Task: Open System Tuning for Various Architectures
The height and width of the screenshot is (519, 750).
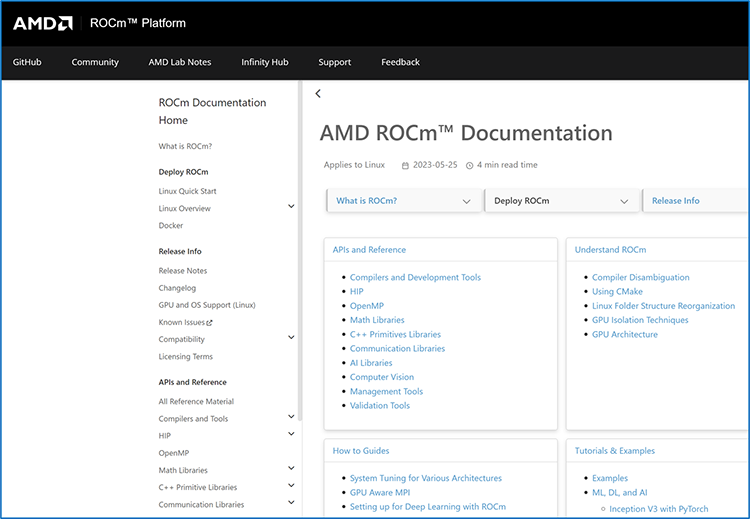Action: [x=426, y=478]
